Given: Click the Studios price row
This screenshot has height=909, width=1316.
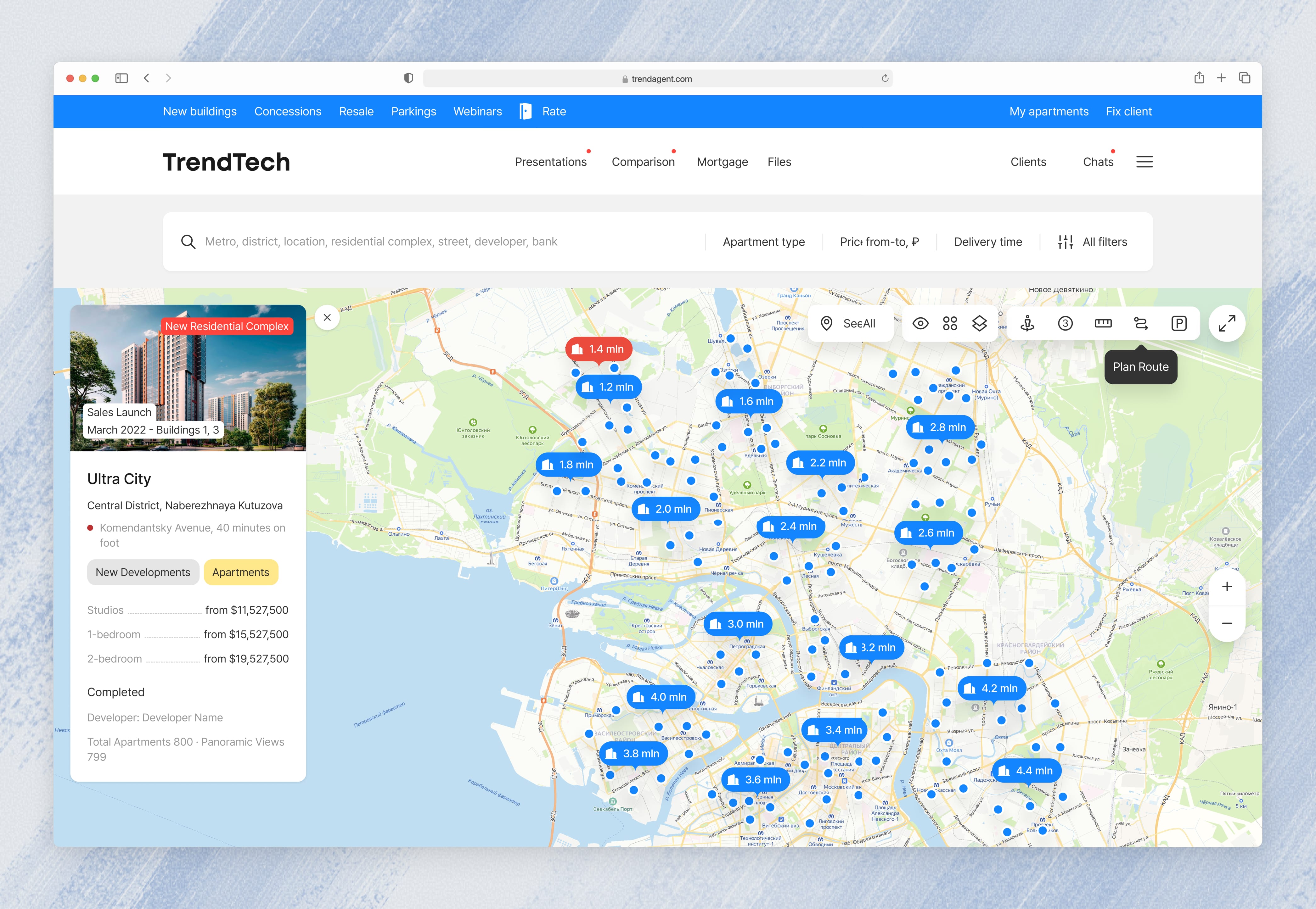Looking at the screenshot, I should click(x=188, y=610).
